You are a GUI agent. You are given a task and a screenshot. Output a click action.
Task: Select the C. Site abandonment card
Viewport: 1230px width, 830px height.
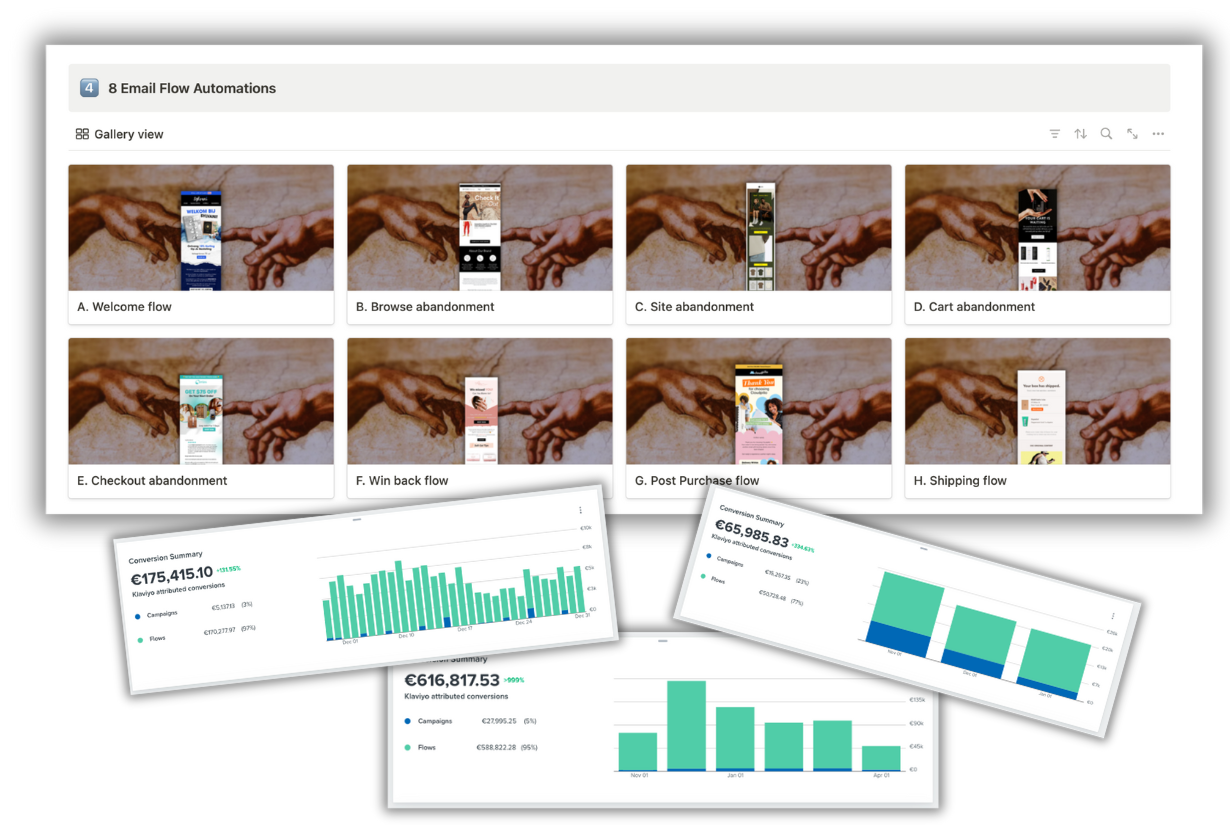758,243
